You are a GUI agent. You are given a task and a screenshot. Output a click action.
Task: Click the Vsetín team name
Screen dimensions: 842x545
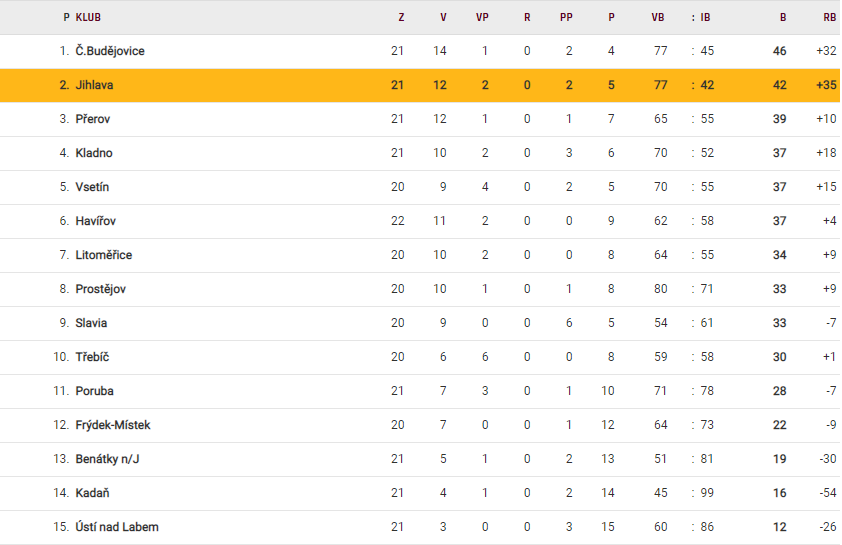[x=92, y=187]
